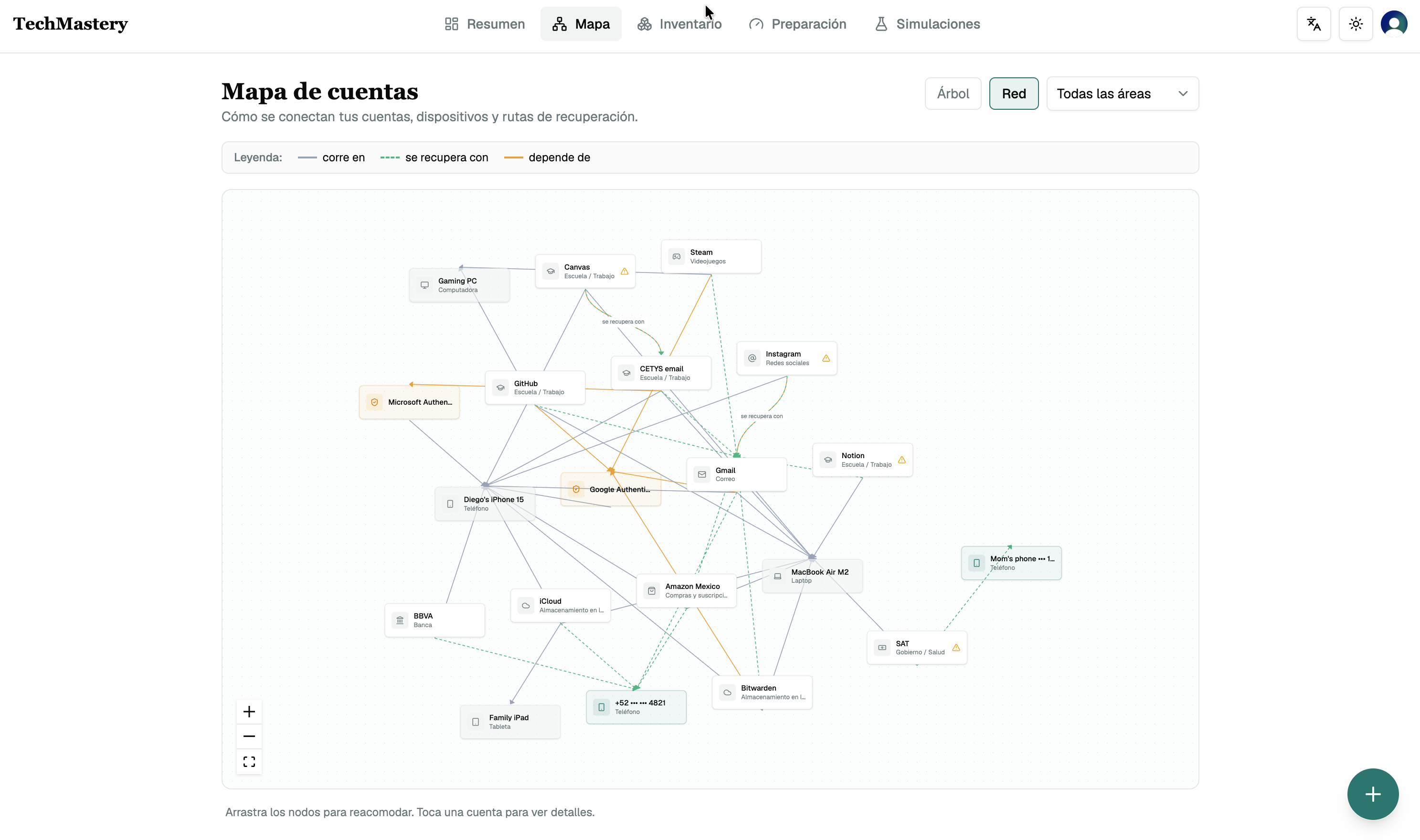Click the 'se recupera con' label below Instagram
The width and height of the screenshot is (1420, 840).
tap(762, 416)
